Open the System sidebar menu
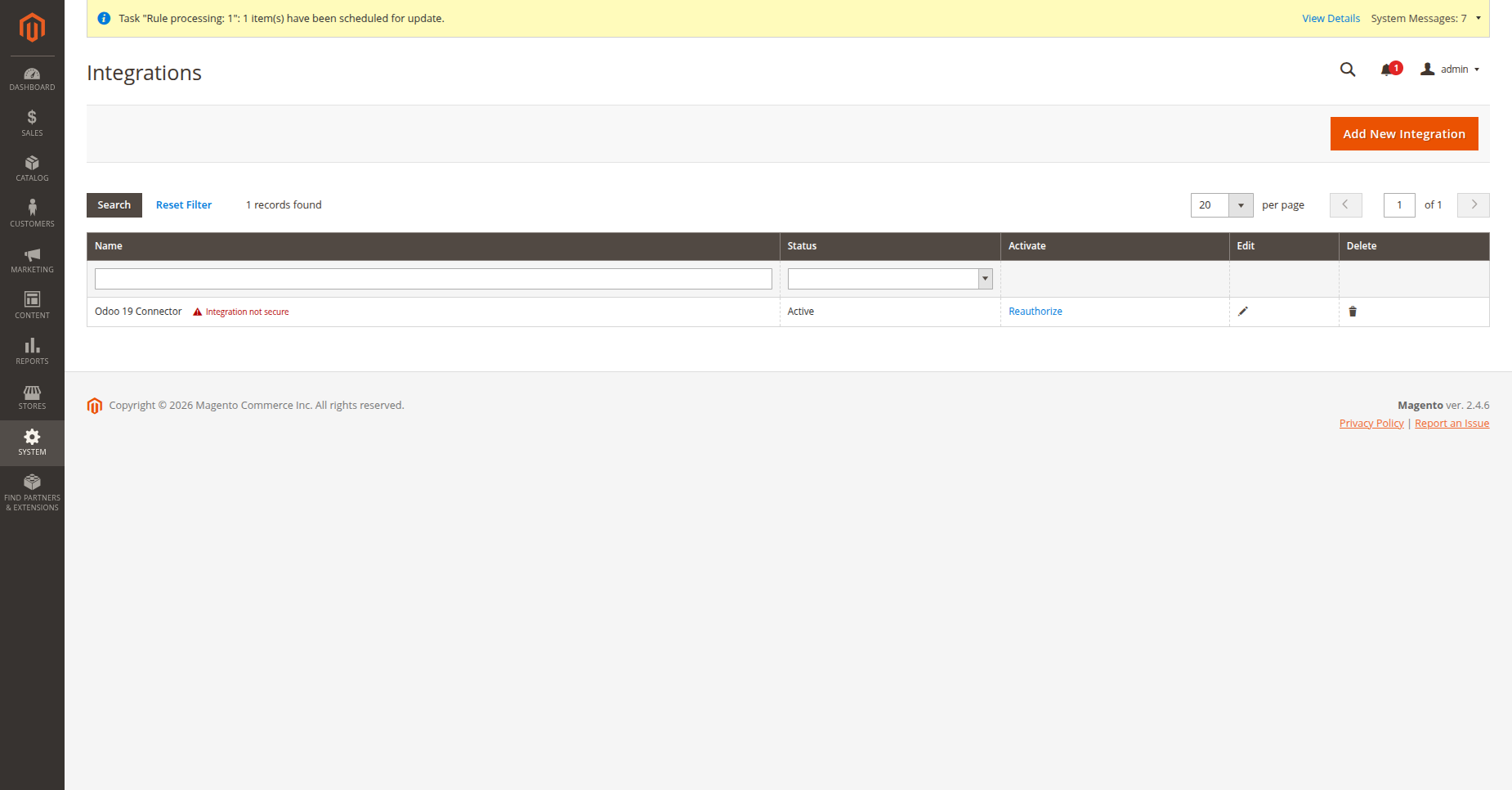1512x790 pixels. coord(32,443)
